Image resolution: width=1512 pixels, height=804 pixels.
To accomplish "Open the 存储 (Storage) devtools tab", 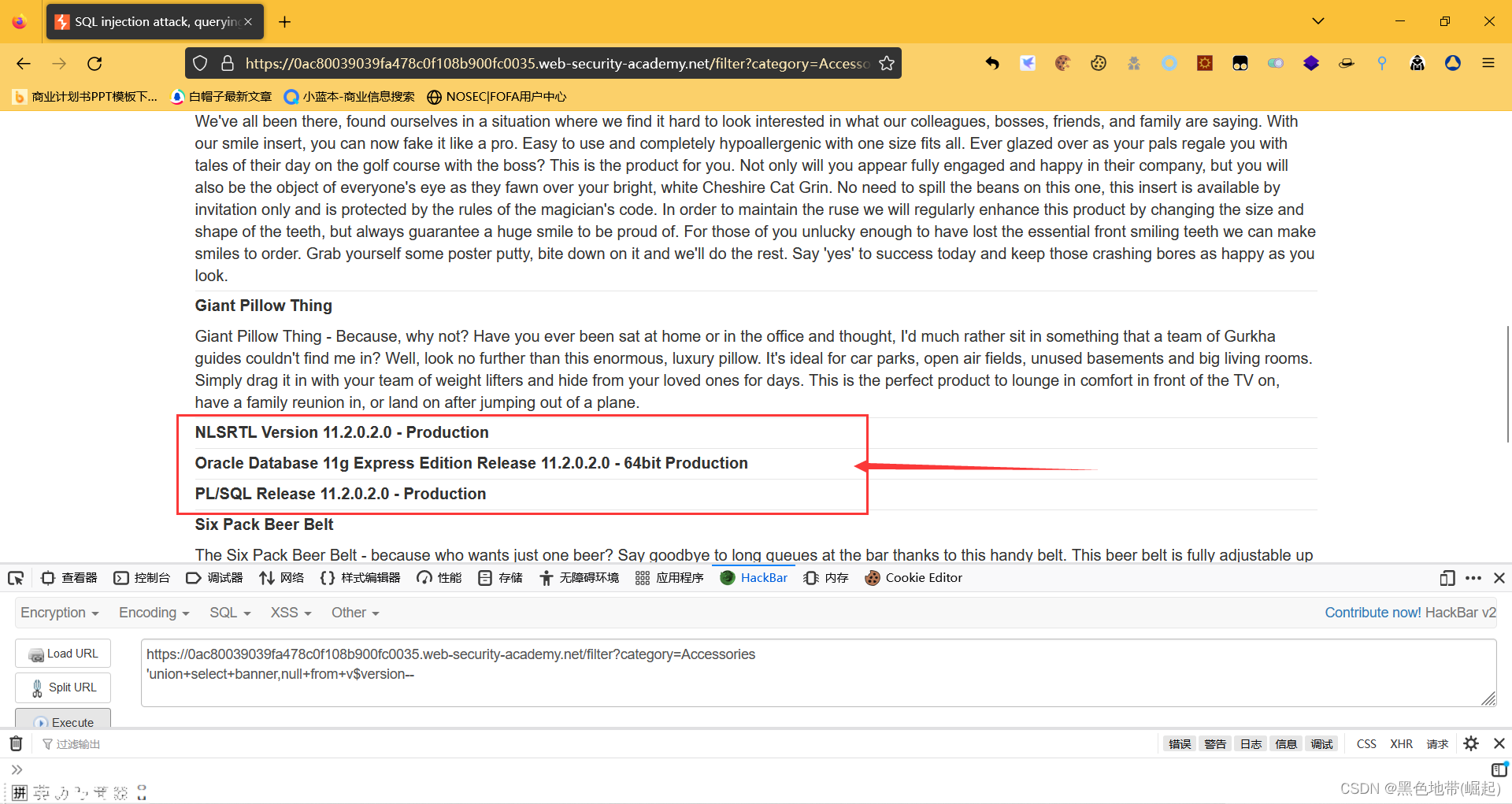I will pyautogui.click(x=500, y=578).
